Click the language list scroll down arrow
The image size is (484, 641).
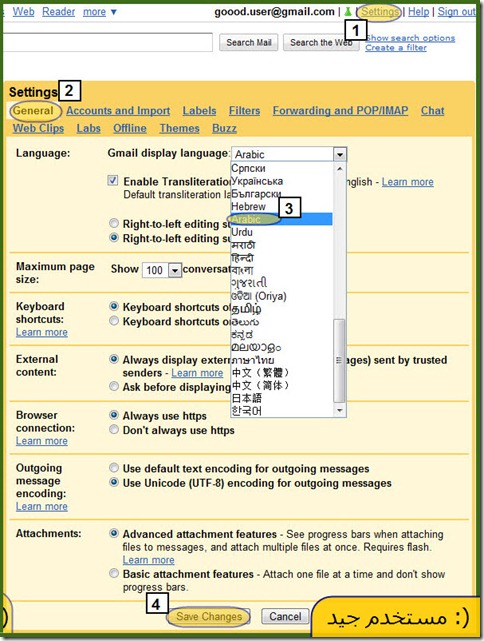click(339, 410)
